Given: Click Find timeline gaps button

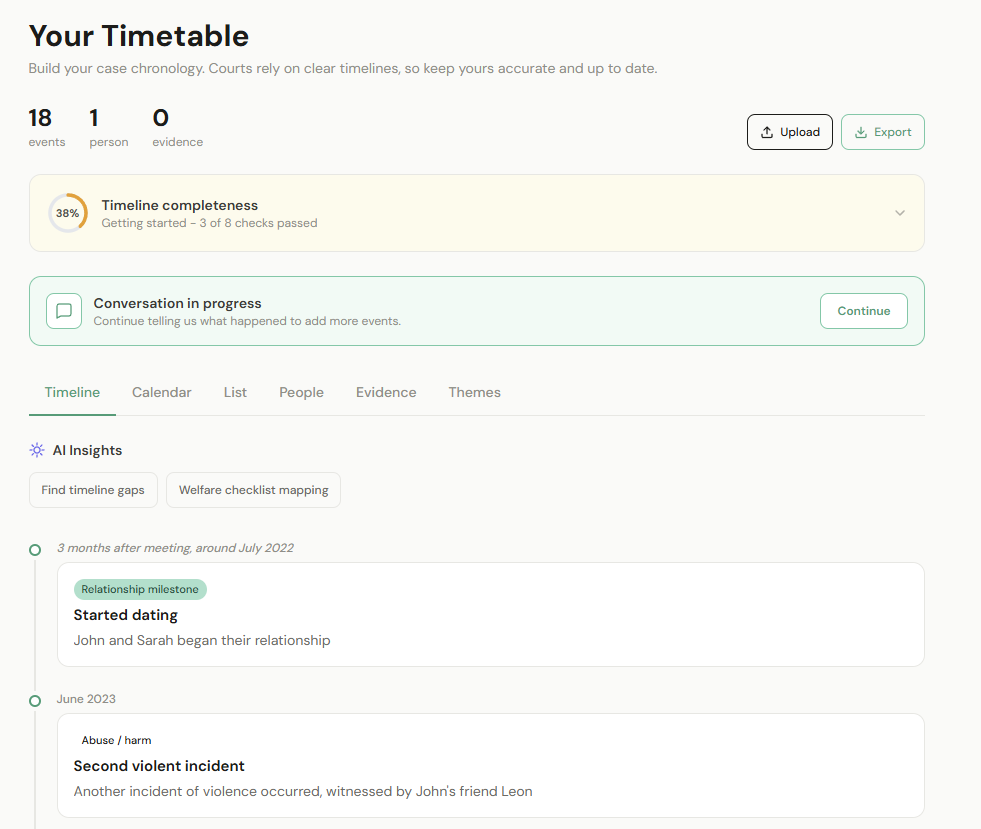Looking at the screenshot, I should 93,490.
